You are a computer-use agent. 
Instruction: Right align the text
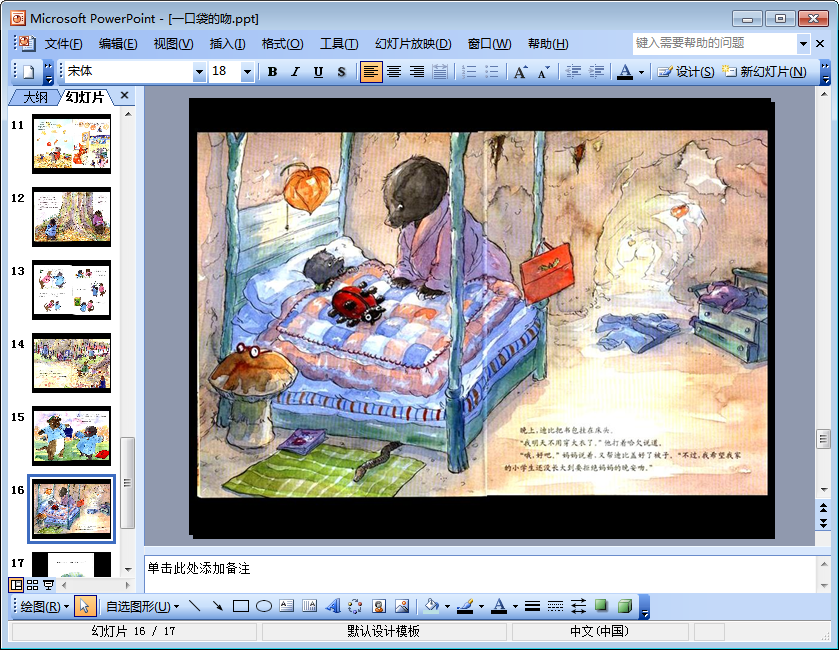point(417,72)
